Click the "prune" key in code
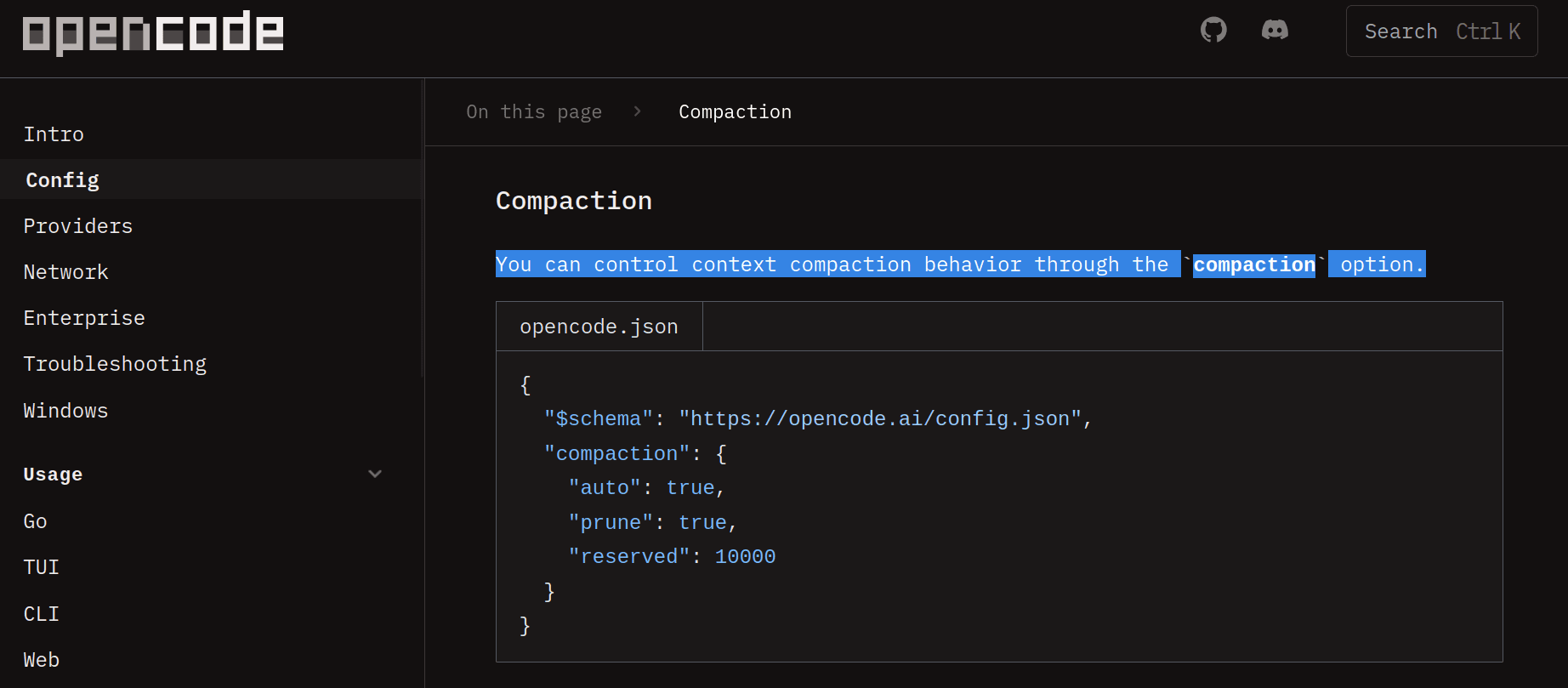 pos(611,523)
